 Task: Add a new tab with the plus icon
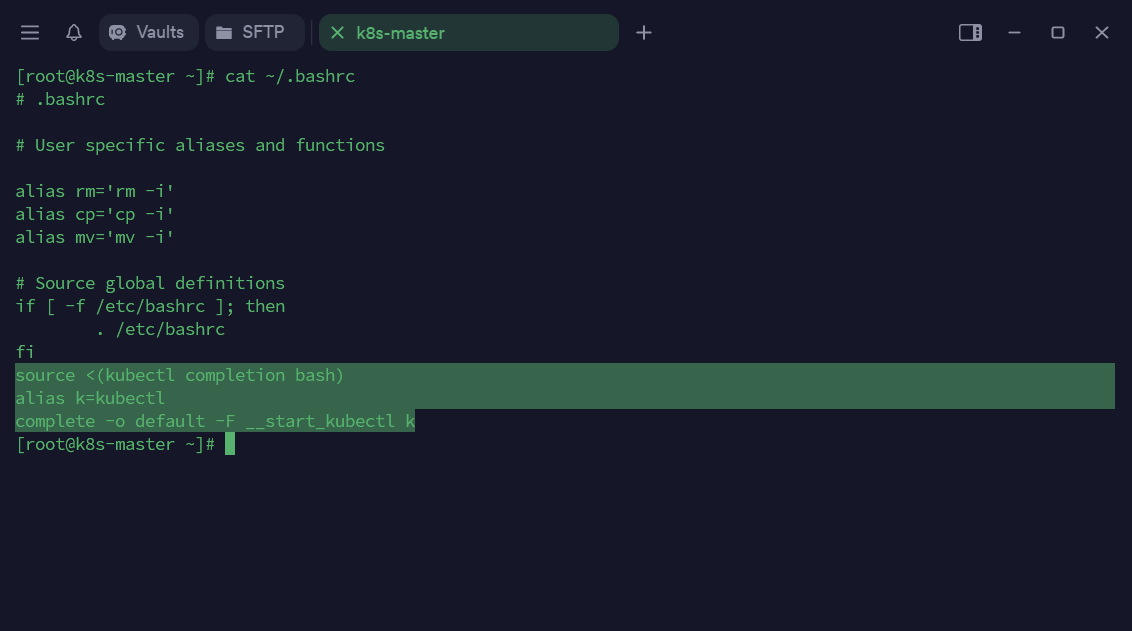click(x=644, y=33)
